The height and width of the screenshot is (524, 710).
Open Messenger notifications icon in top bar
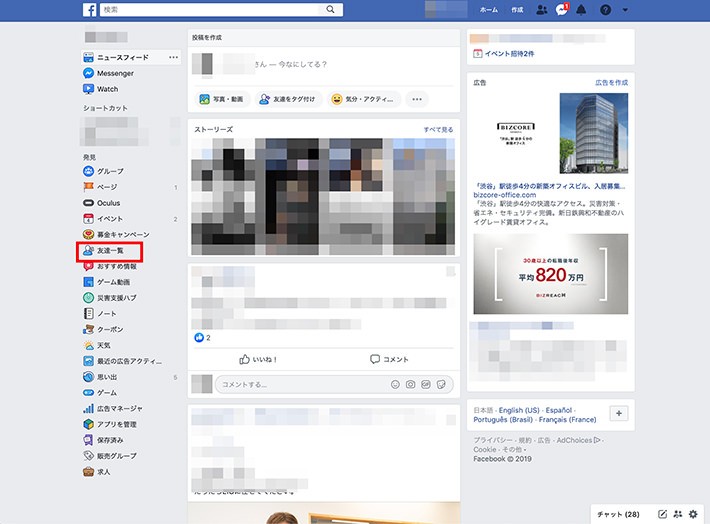pos(562,10)
